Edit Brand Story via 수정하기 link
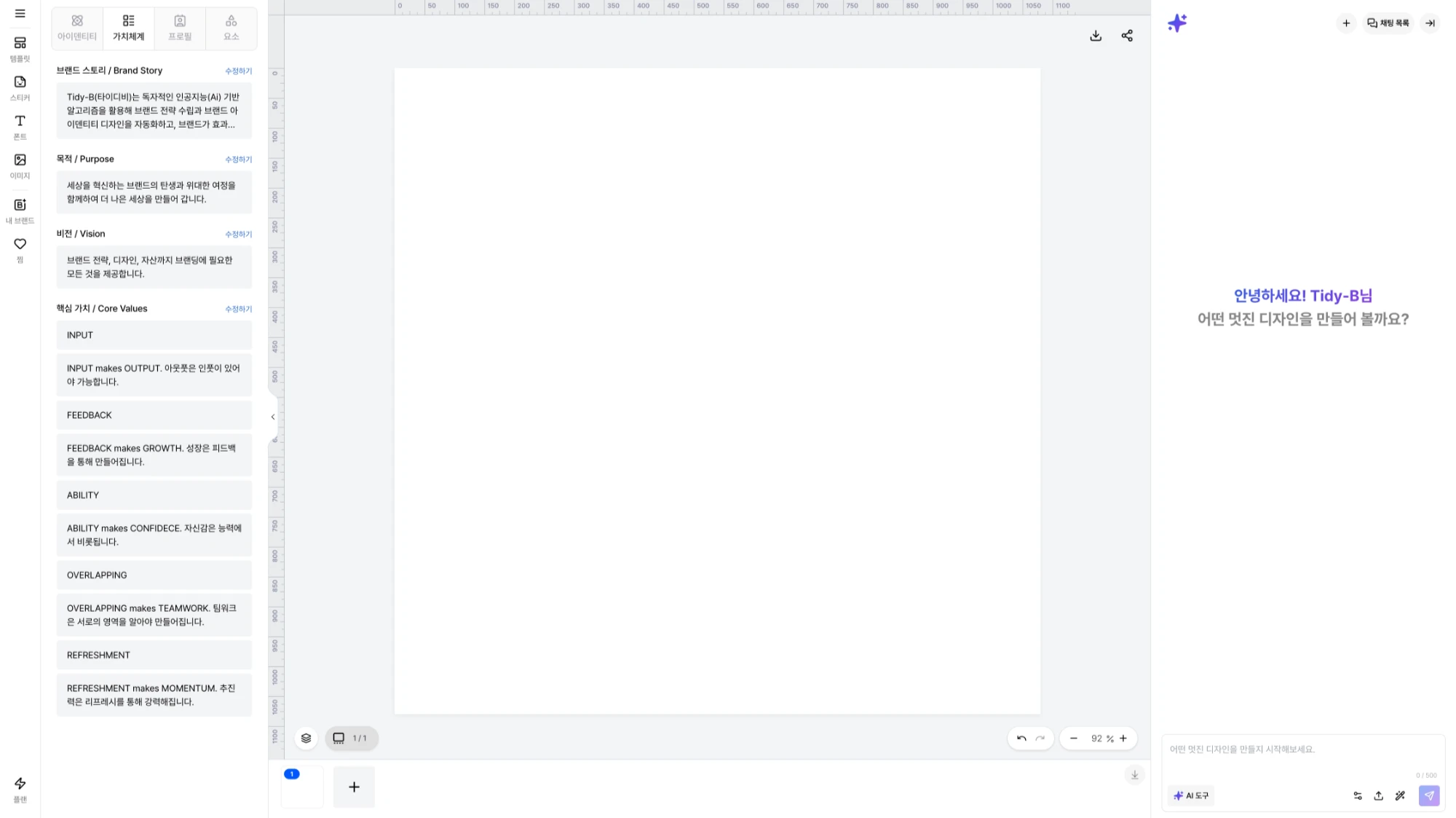The image size is (1456, 818). [239, 71]
